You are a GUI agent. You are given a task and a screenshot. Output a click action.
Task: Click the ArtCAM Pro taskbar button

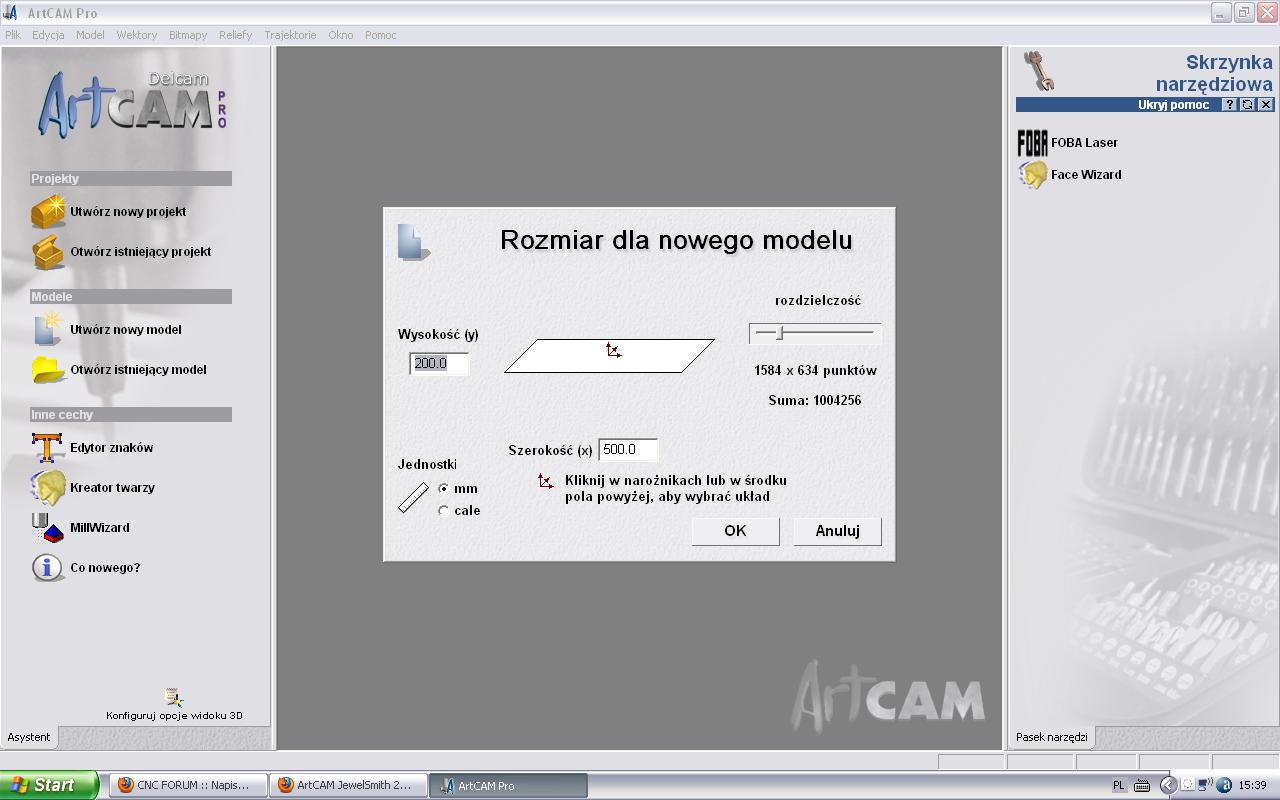508,785
